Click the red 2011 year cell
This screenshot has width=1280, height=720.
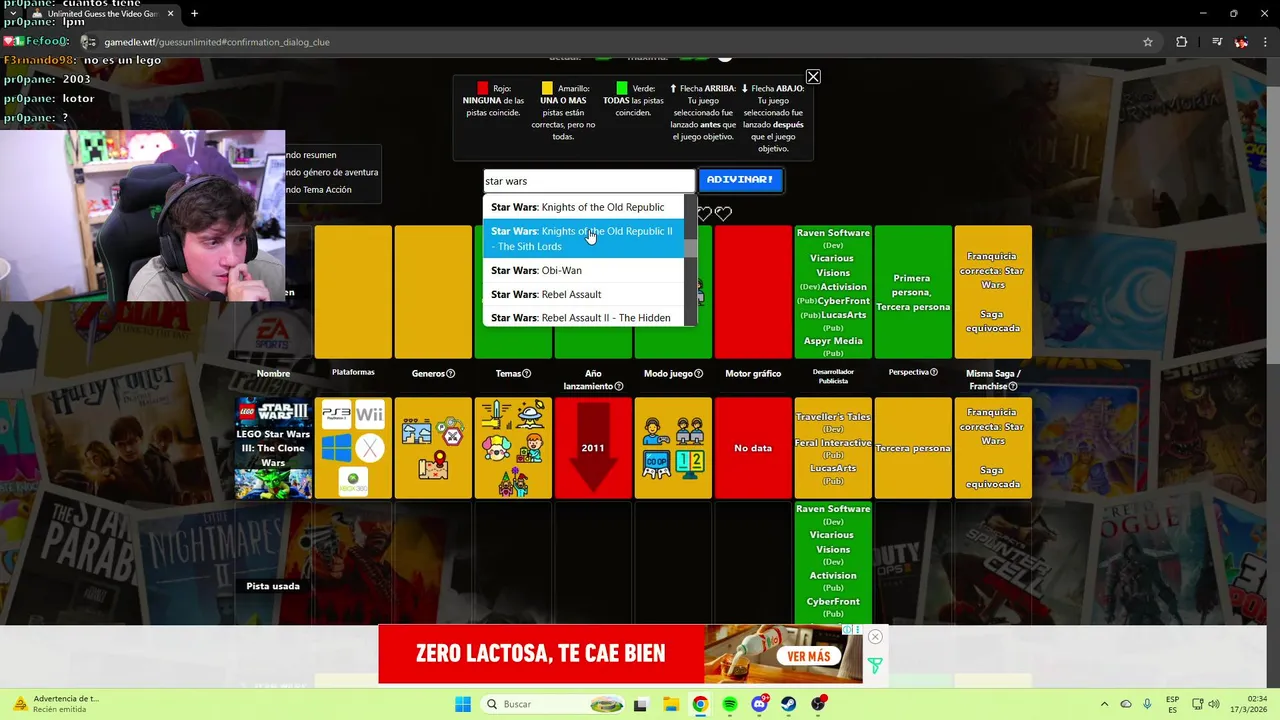[x=593, y=448]
